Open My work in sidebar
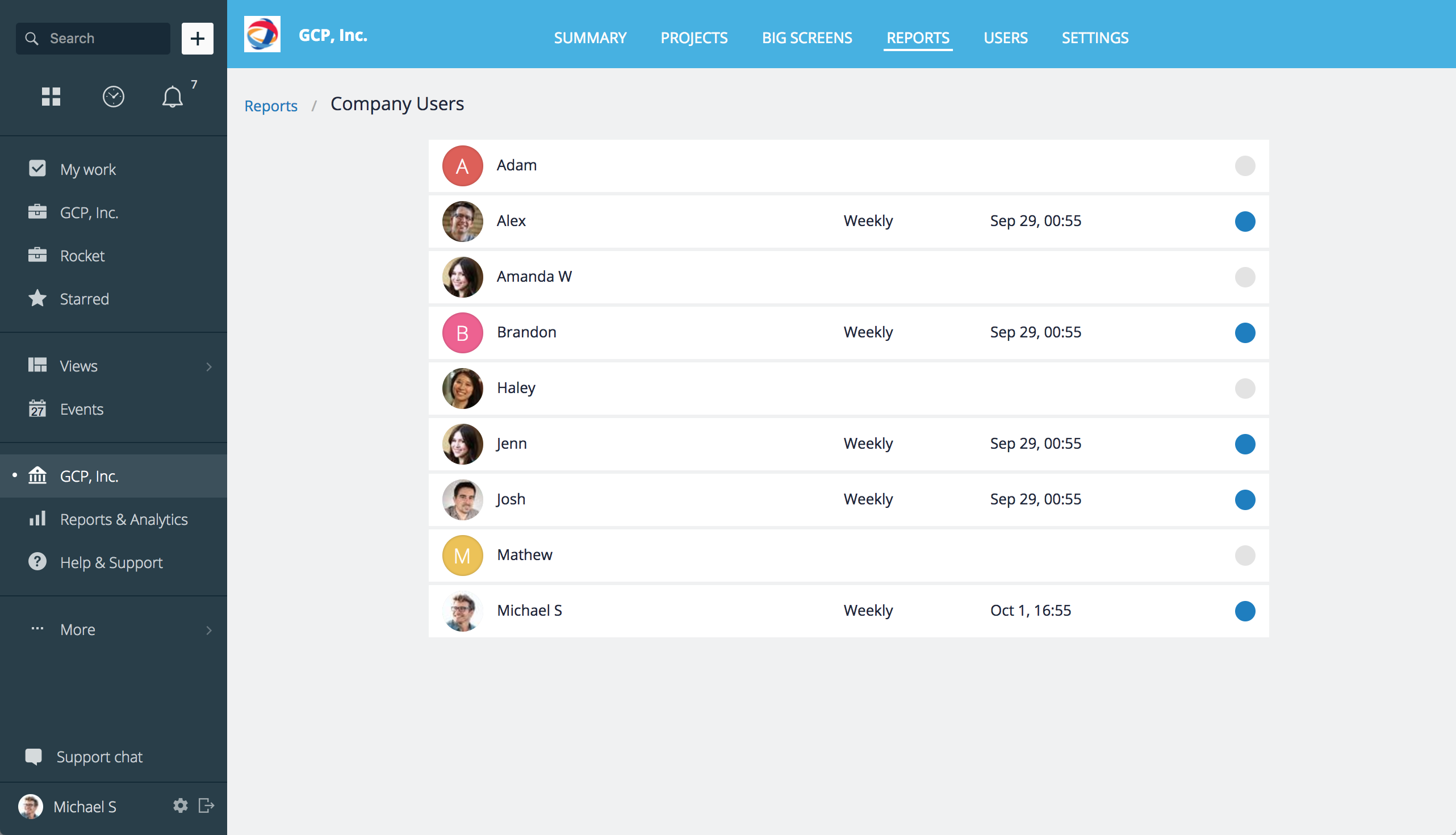This screenshot has height=835, width=1456. pos(114,169)
